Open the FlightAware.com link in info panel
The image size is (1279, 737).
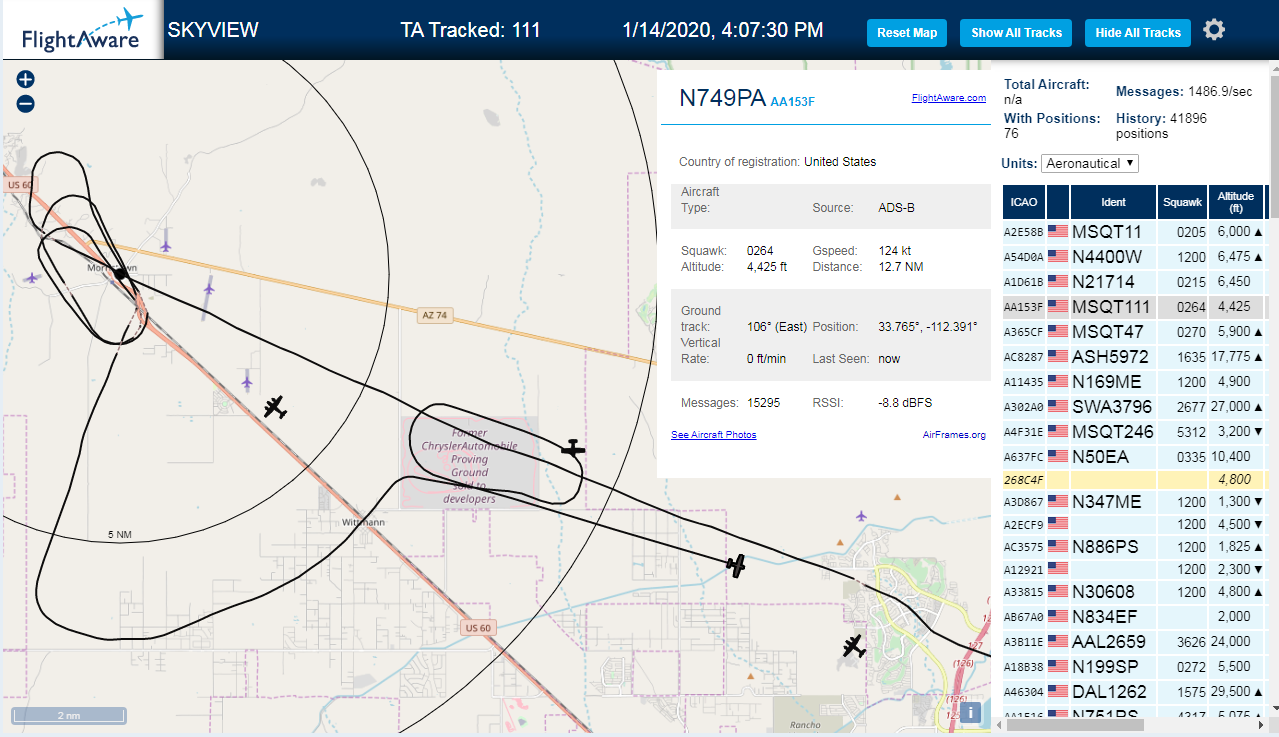pyautogui.click(x=949, y=98)
